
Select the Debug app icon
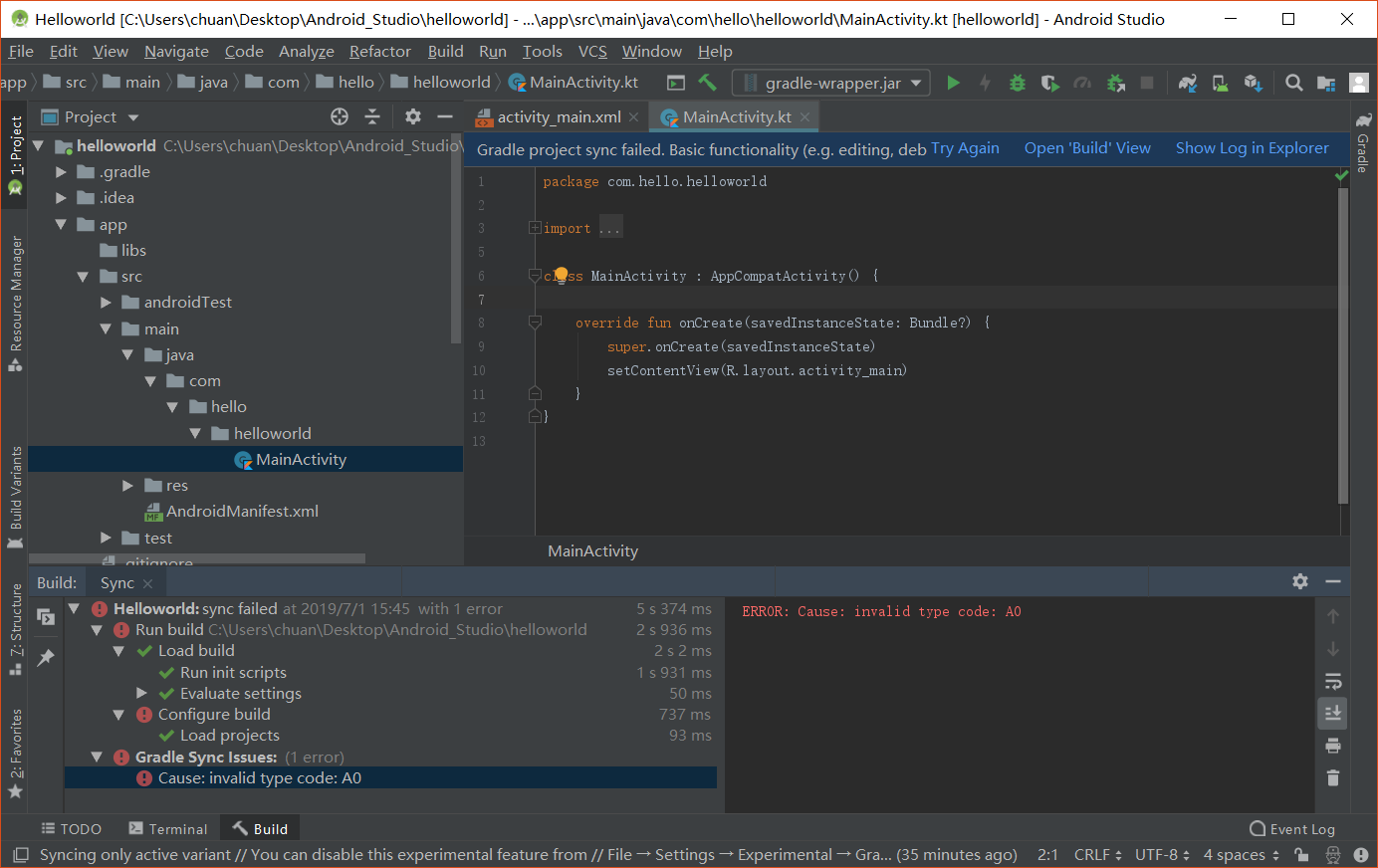point(1017,83)
